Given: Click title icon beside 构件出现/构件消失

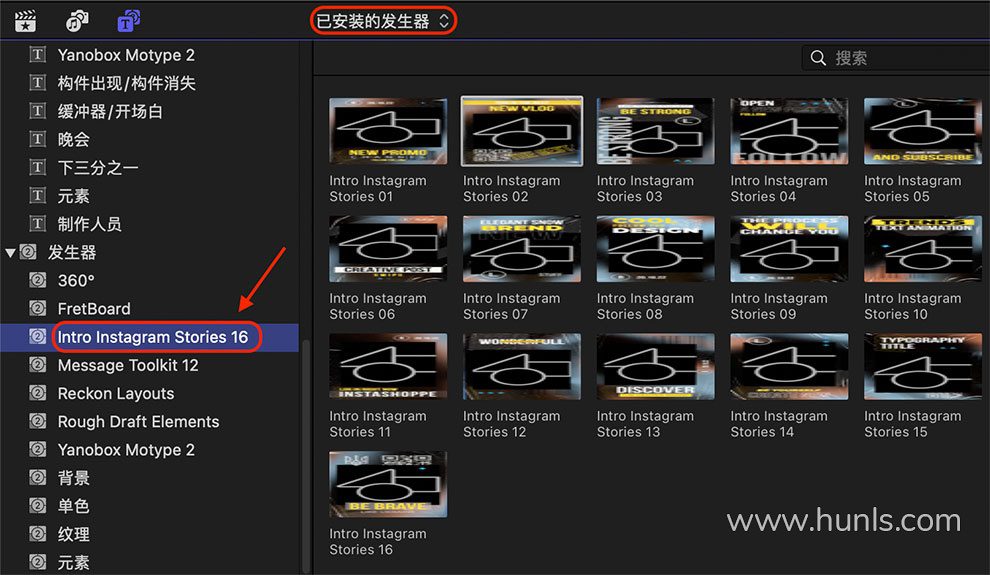Looking at the screenshot, I should (38, 83).
